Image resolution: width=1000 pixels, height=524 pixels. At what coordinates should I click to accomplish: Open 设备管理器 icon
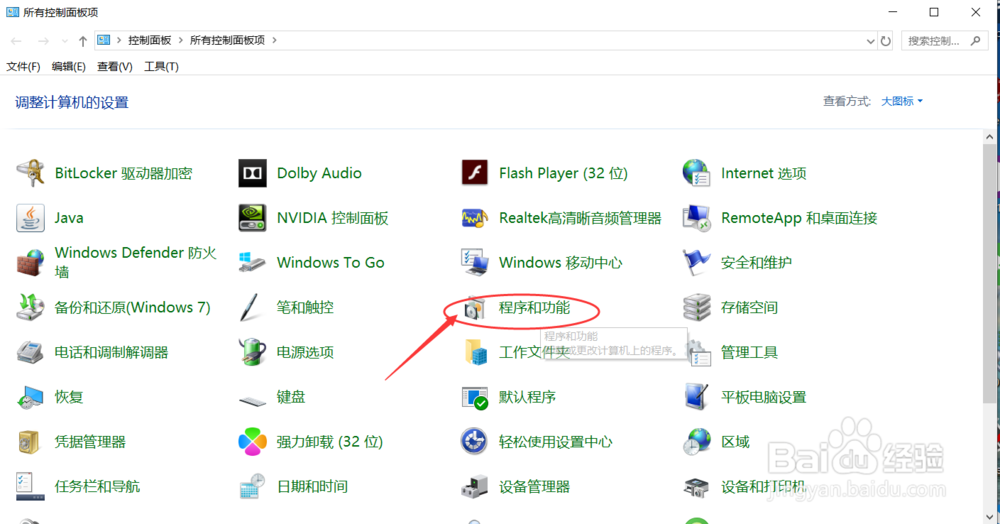474,486
